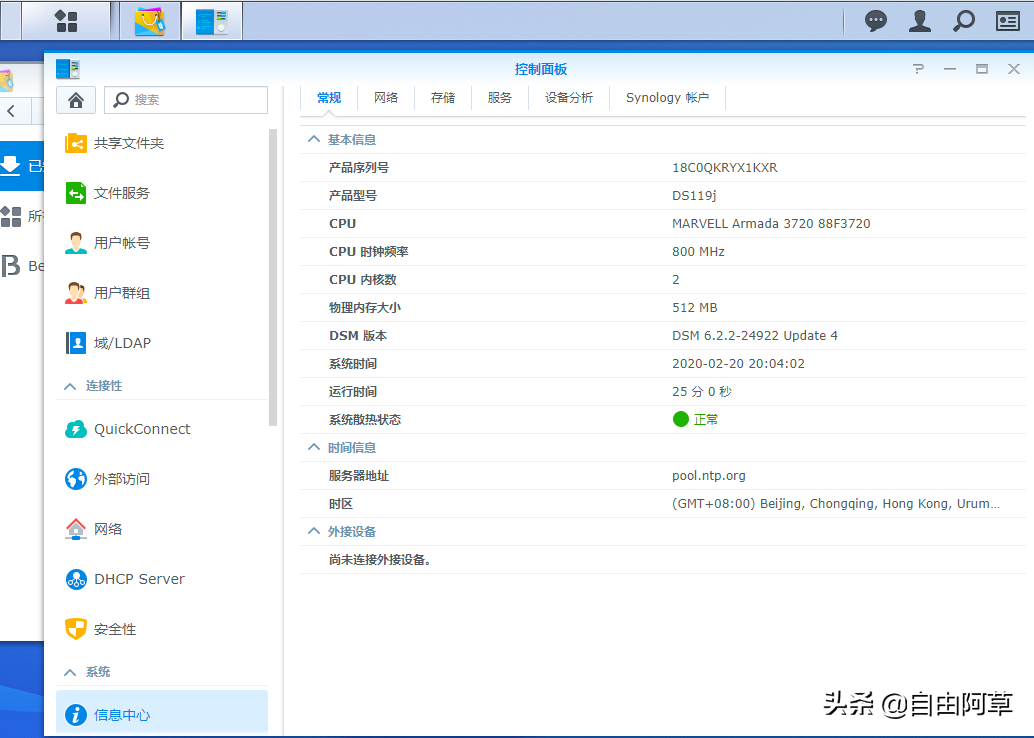This screenshot has height=738, width=1034.
Task: Open Package Center from the taskbar
Action: [x=150, y=21]
